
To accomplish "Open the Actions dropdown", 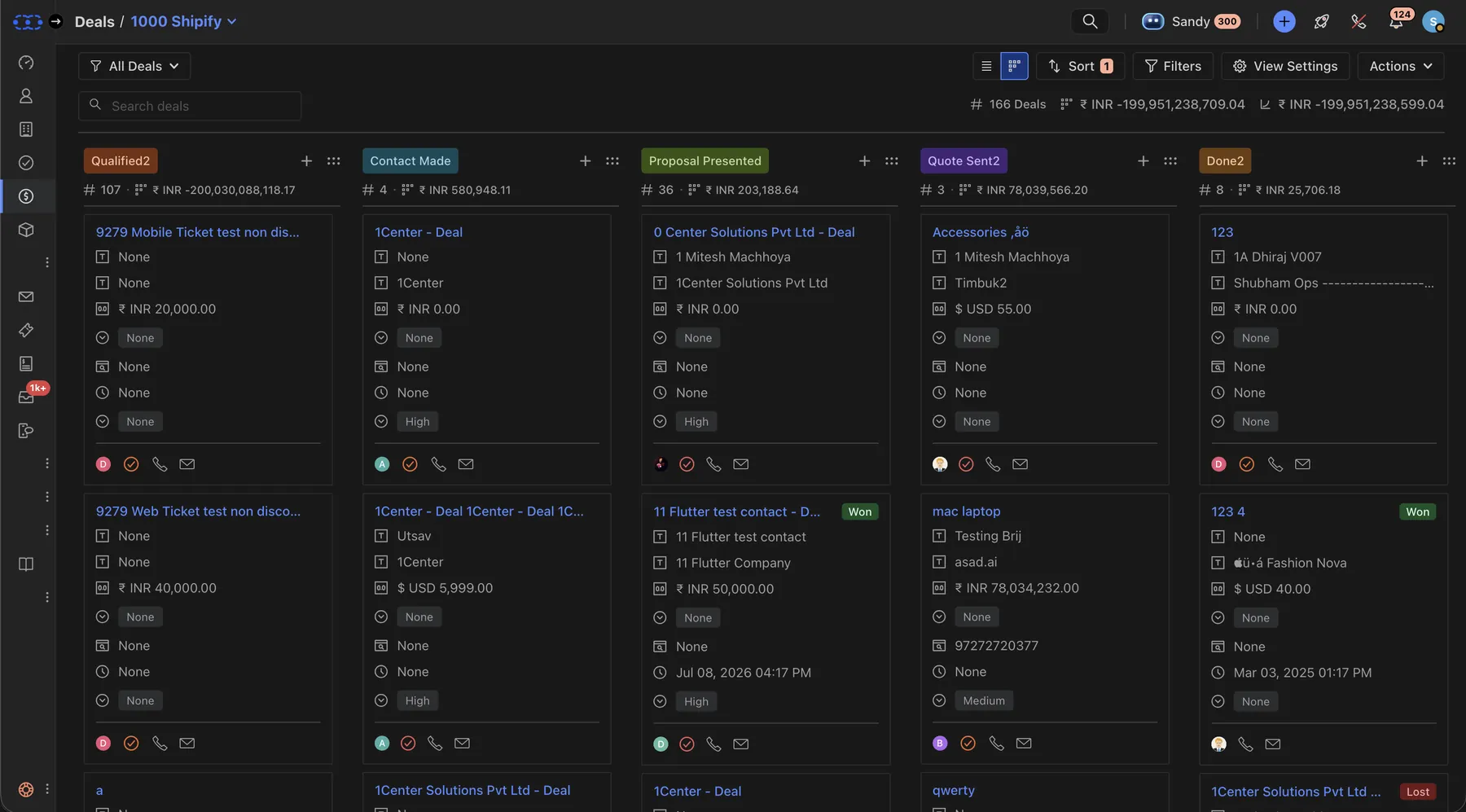I will (1400, 66).
